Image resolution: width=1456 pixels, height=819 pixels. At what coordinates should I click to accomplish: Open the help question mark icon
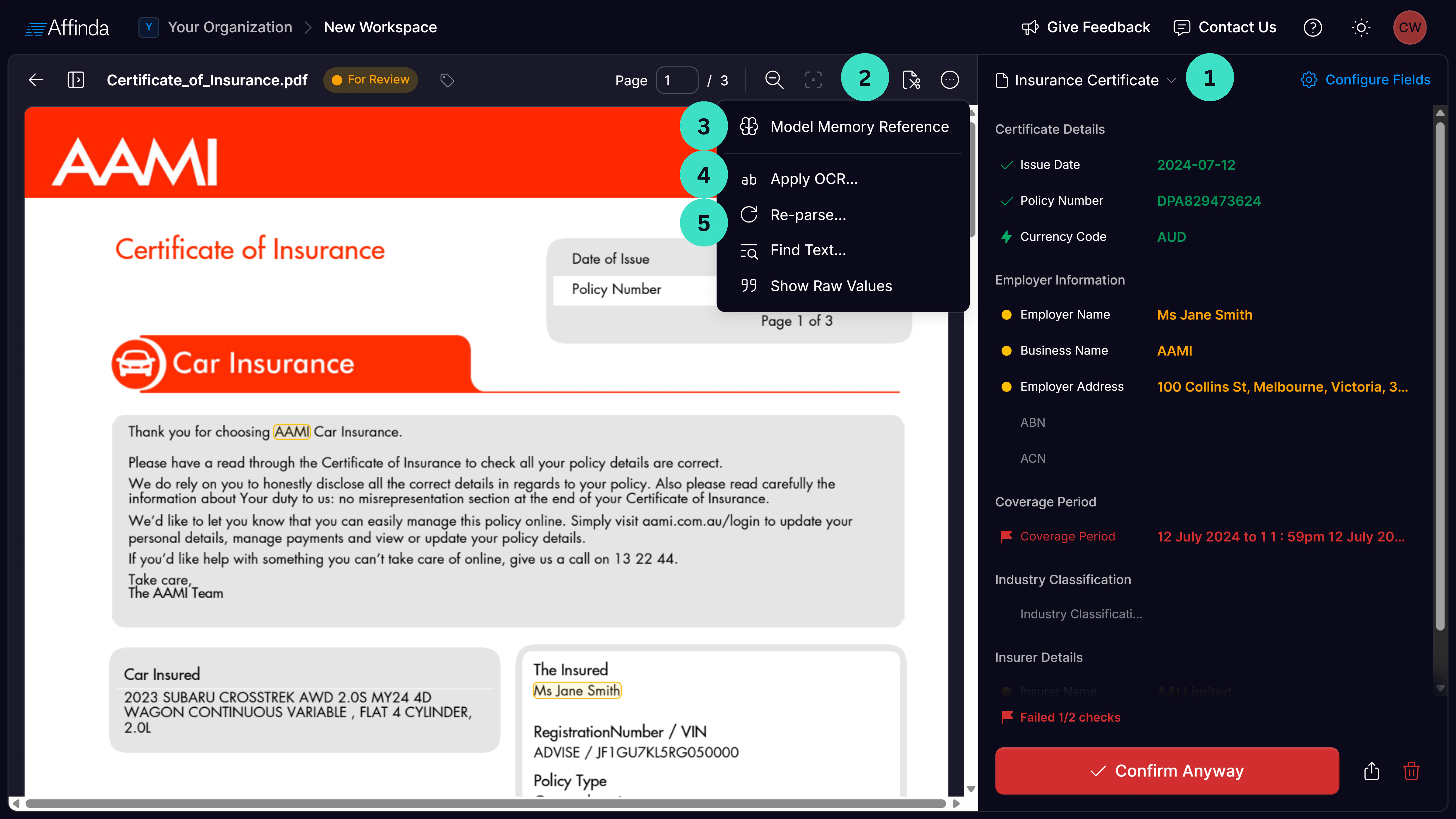coord(1313,27)
